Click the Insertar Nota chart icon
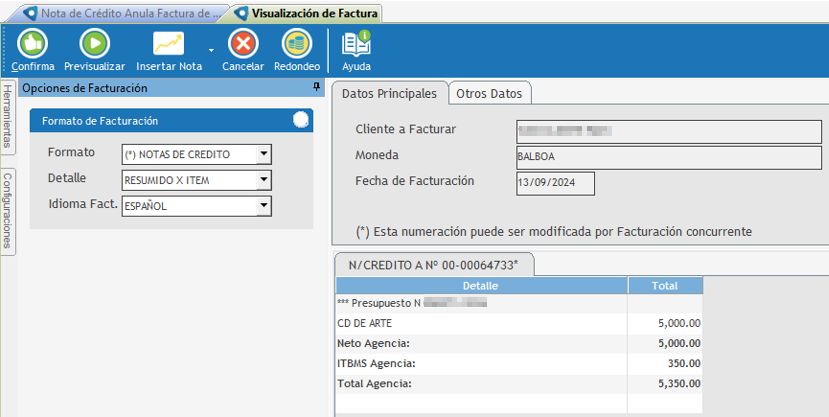The width and height of the screenshot is (829, 417). point(168,44)
